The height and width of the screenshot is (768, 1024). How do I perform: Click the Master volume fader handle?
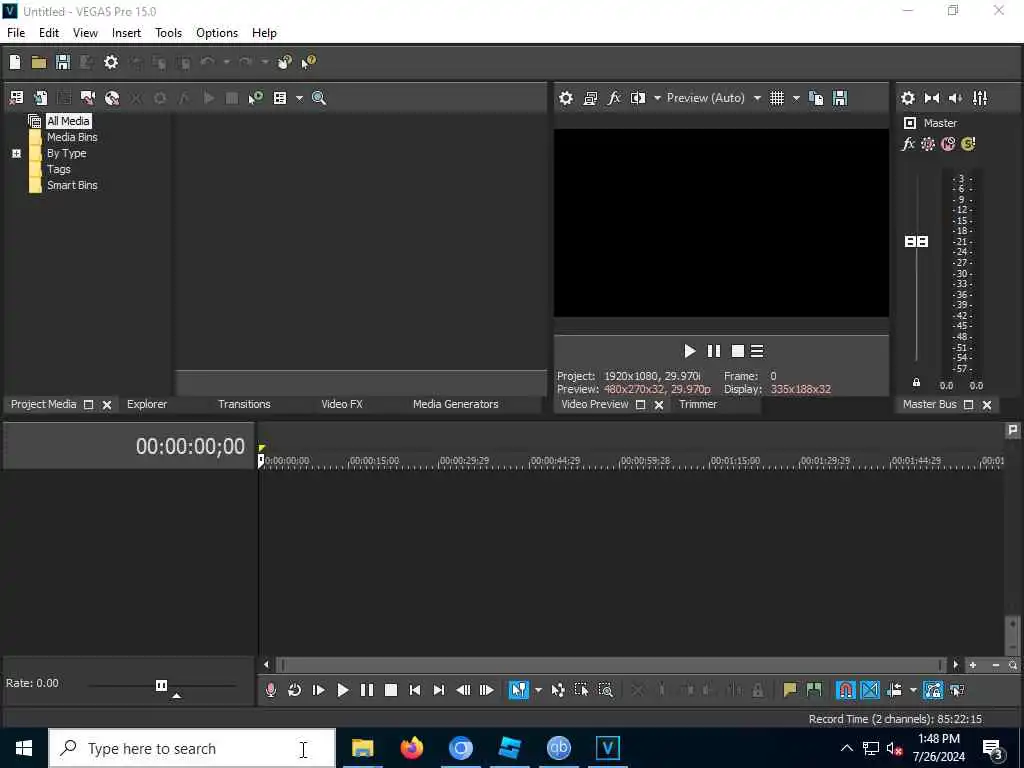(x=916, y=242)
